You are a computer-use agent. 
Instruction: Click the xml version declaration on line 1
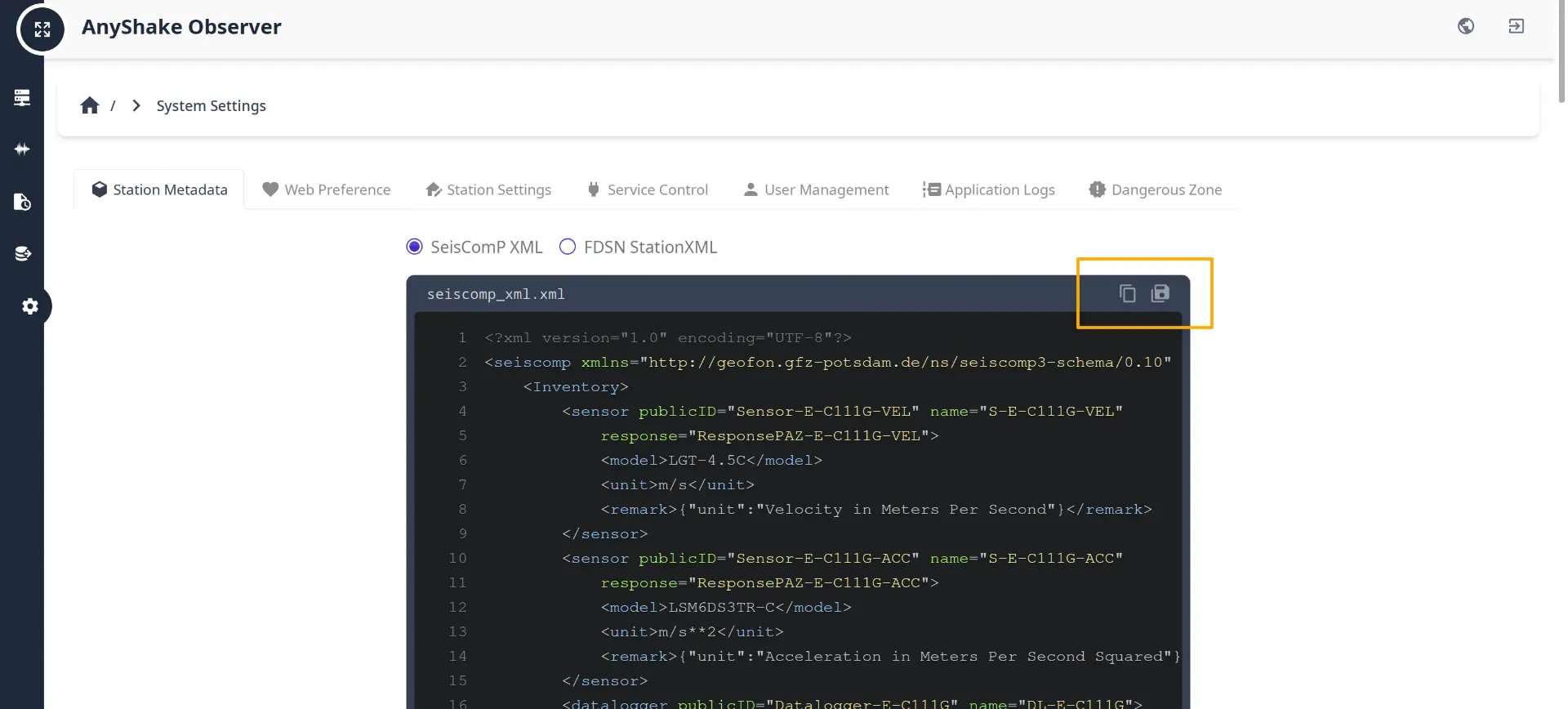click(668, 337)
